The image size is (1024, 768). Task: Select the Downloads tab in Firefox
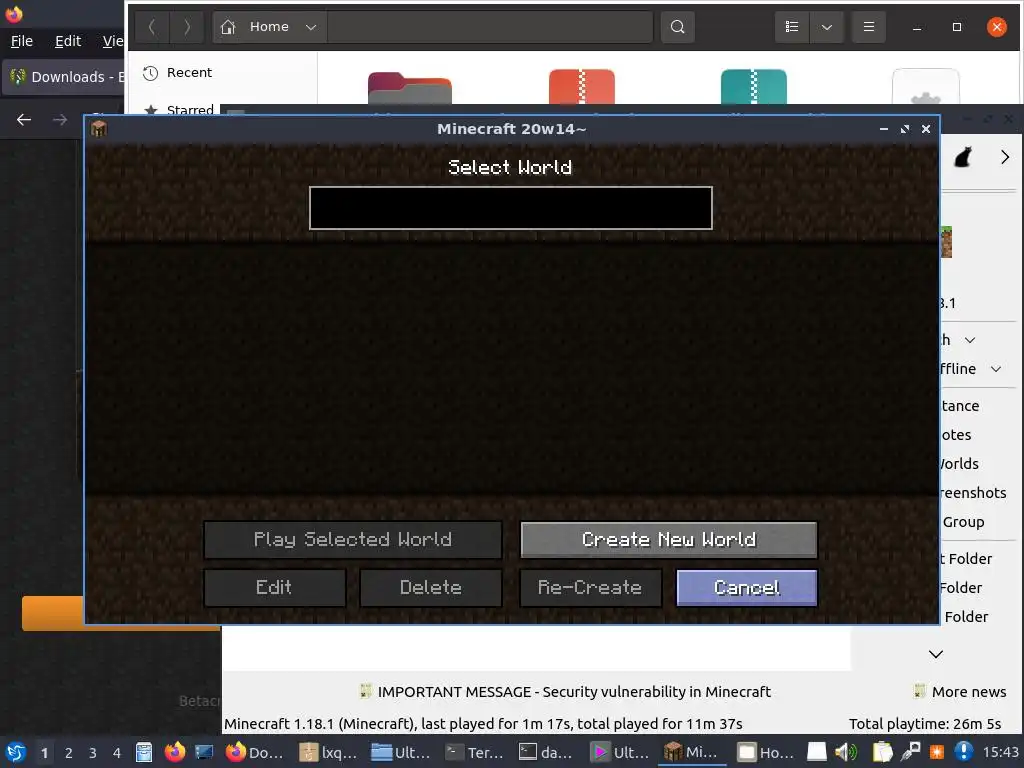coord(65,77)
